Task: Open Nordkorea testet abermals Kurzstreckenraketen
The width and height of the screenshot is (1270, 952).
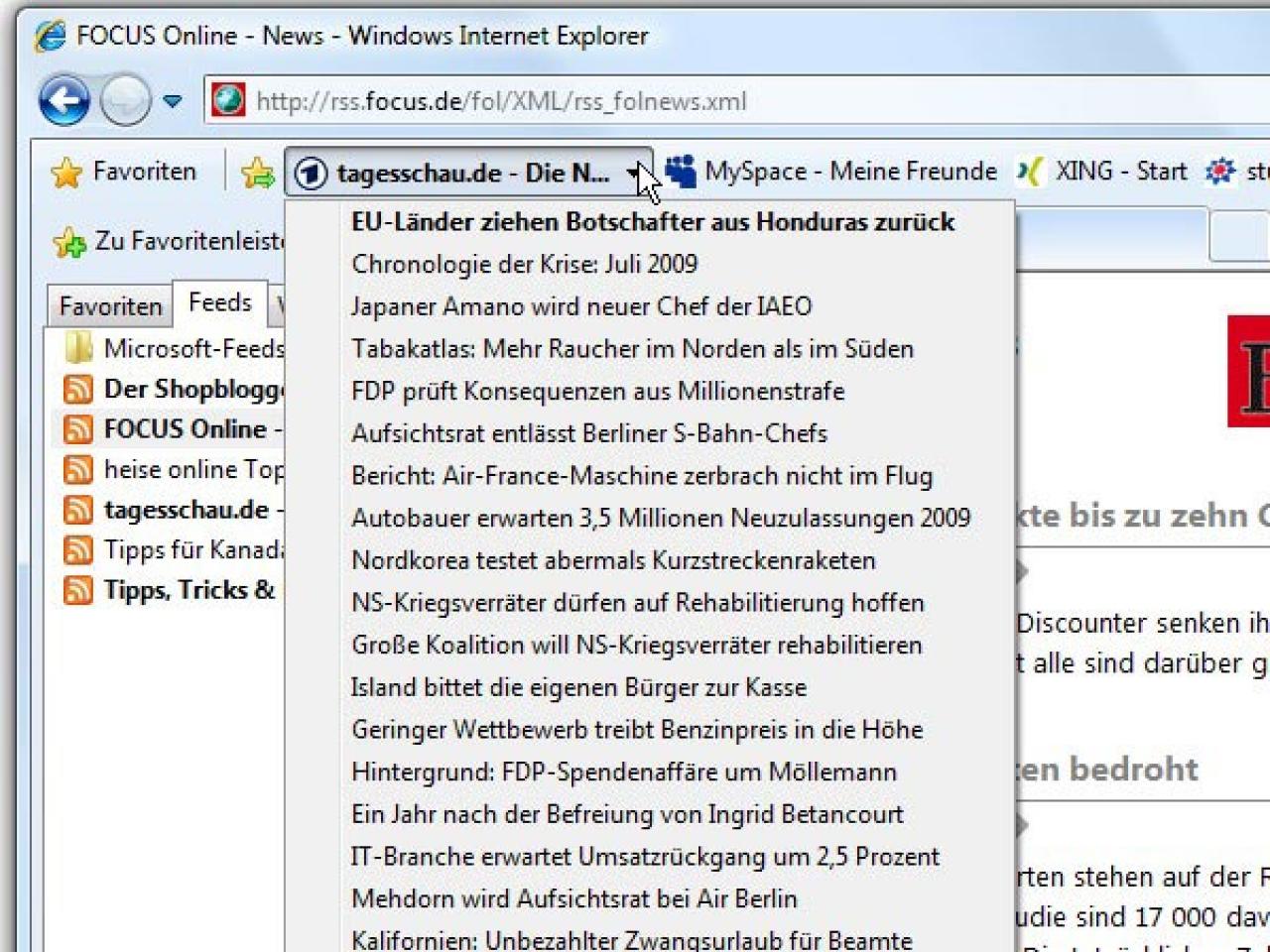Action: coord(652,560)
